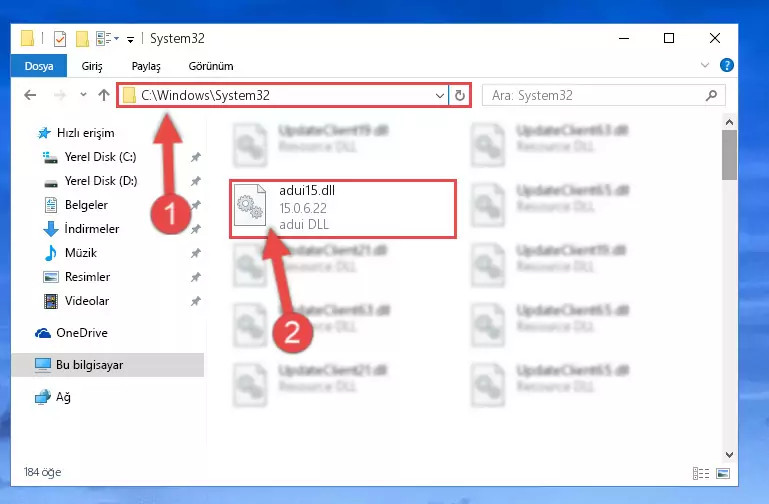Switch to the Görünüm tab

(211, 66)
